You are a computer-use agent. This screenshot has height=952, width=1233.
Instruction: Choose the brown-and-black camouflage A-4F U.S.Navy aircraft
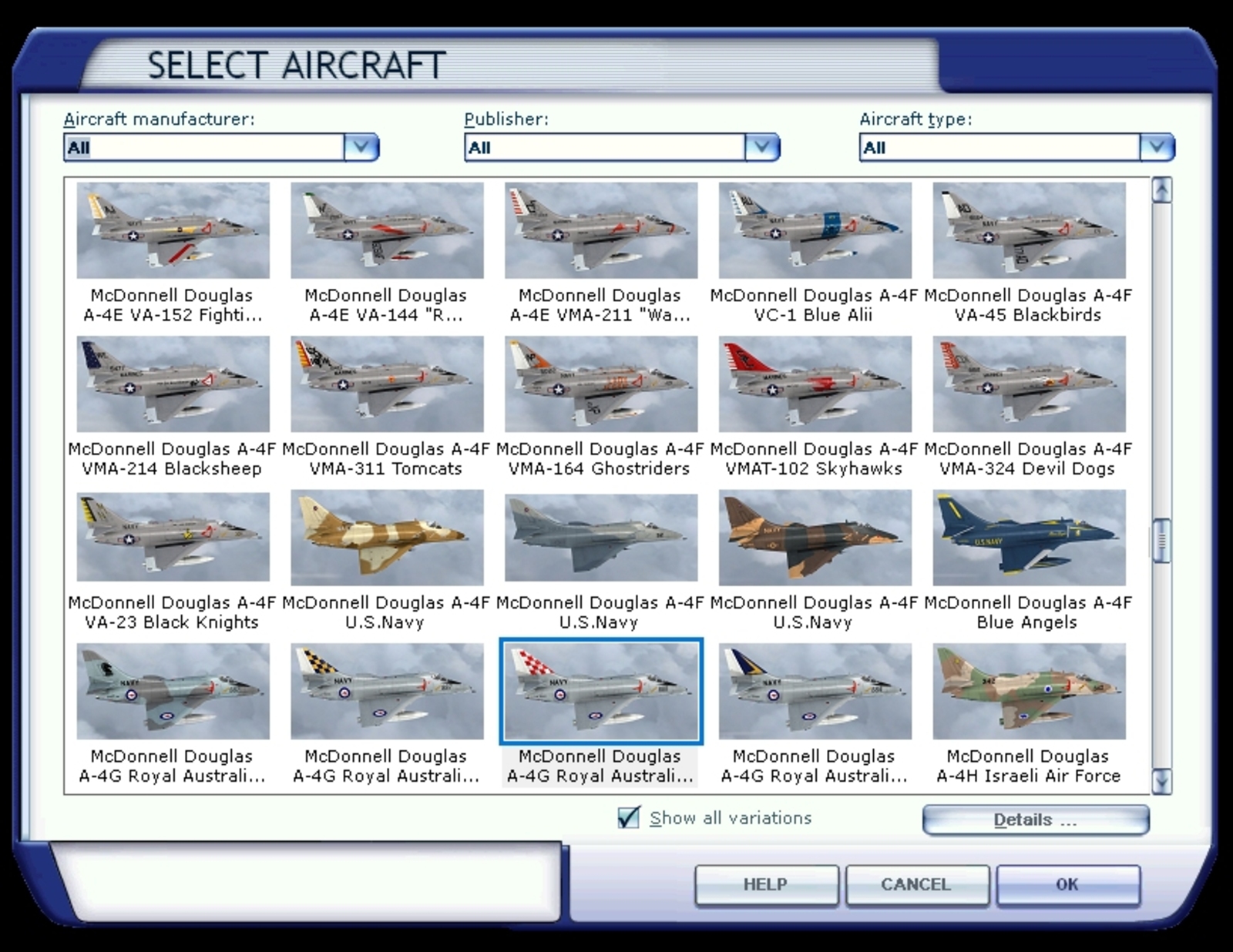(815, 538)
